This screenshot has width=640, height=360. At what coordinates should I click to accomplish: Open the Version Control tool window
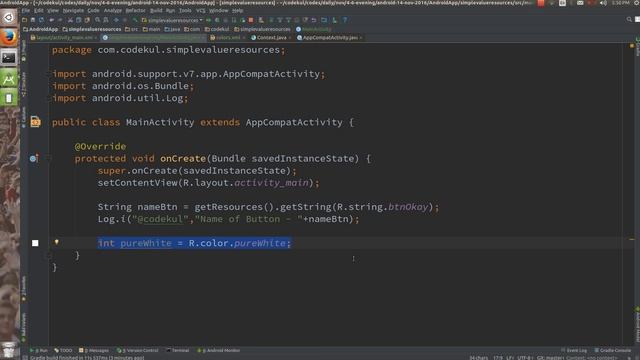pos(138,350)
